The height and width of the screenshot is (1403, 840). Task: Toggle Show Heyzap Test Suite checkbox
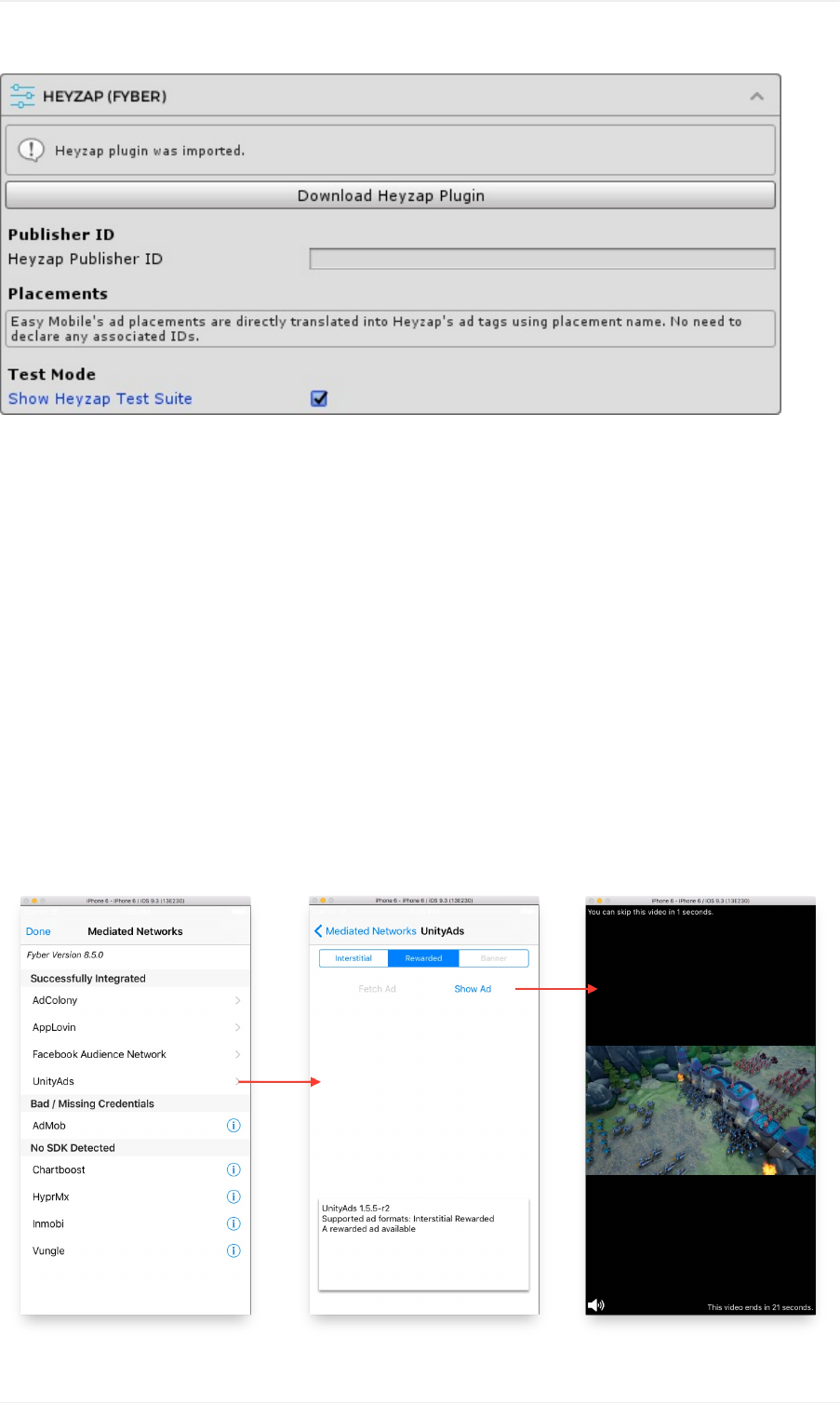319,398
